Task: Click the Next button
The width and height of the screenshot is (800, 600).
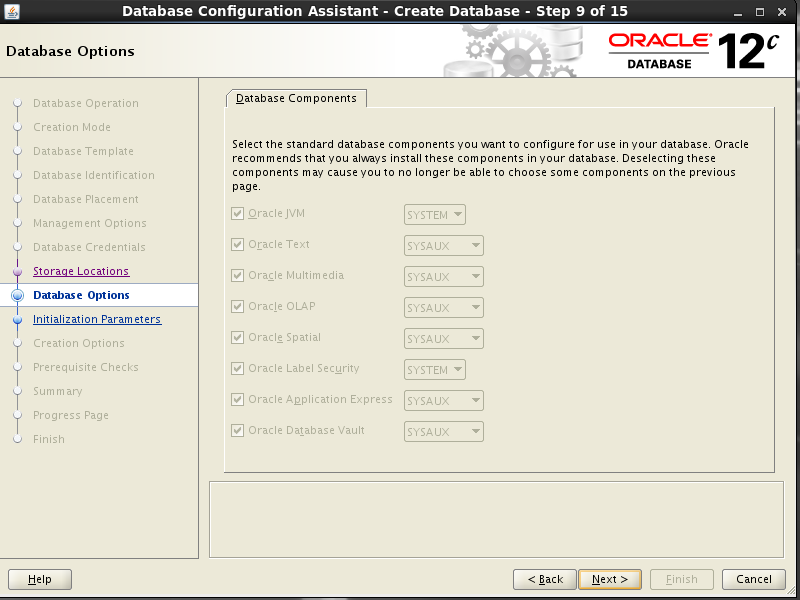Action: coord(610,580)
